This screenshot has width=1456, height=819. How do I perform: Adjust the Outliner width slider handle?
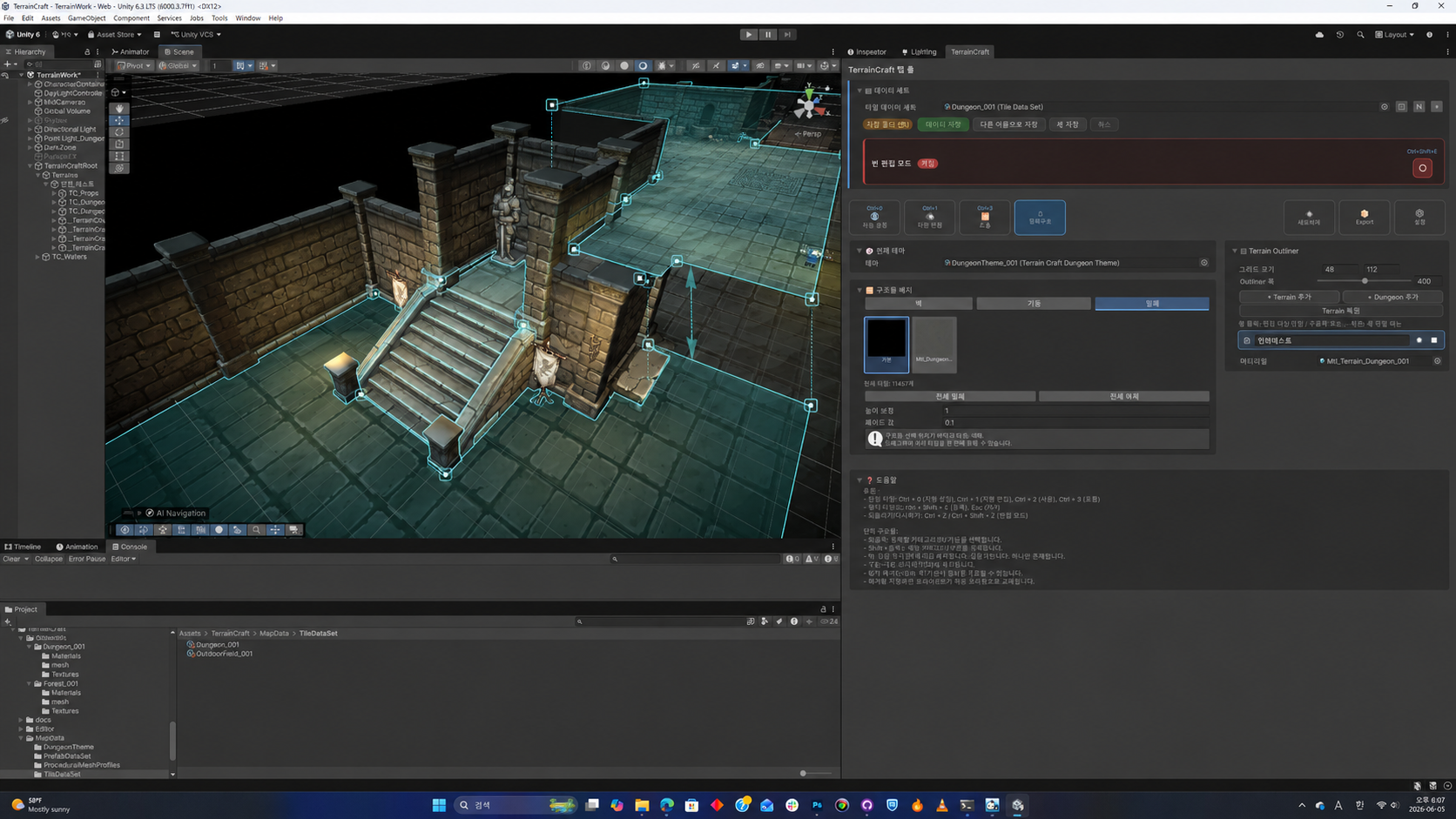(x=1365, y=281)
